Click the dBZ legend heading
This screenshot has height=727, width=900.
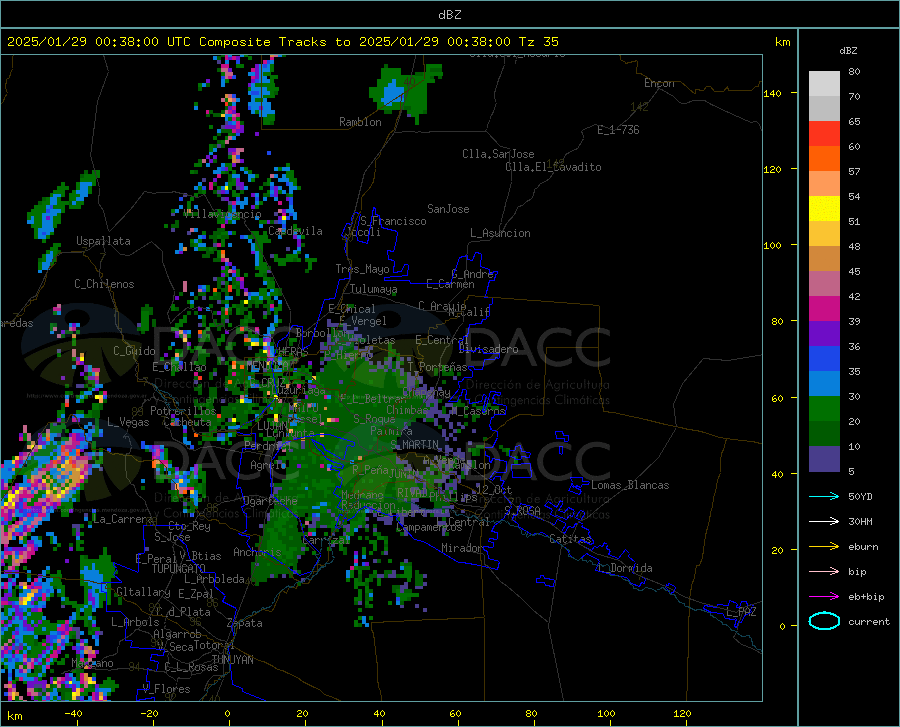pyautogui.click(x=848, y=50)
